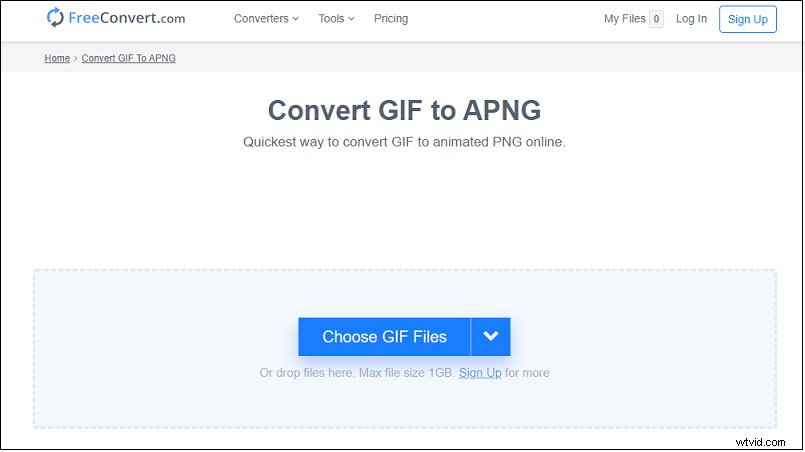Click the Sign Up link below upload button
Viewport: 805px width, 452px height.
click(480, 372)
